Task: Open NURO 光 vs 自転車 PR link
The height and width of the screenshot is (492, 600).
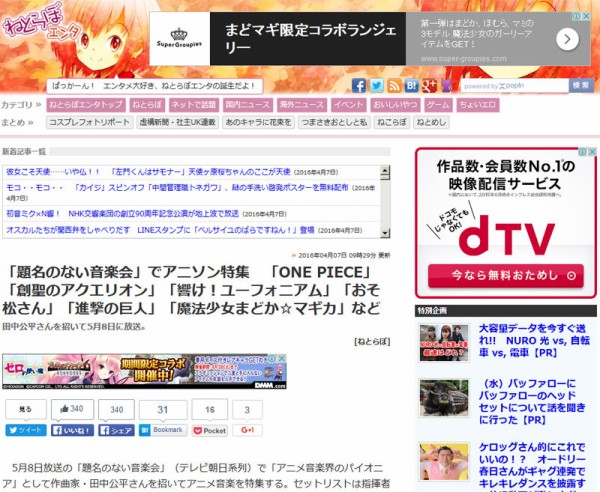Action: [534, 340]
